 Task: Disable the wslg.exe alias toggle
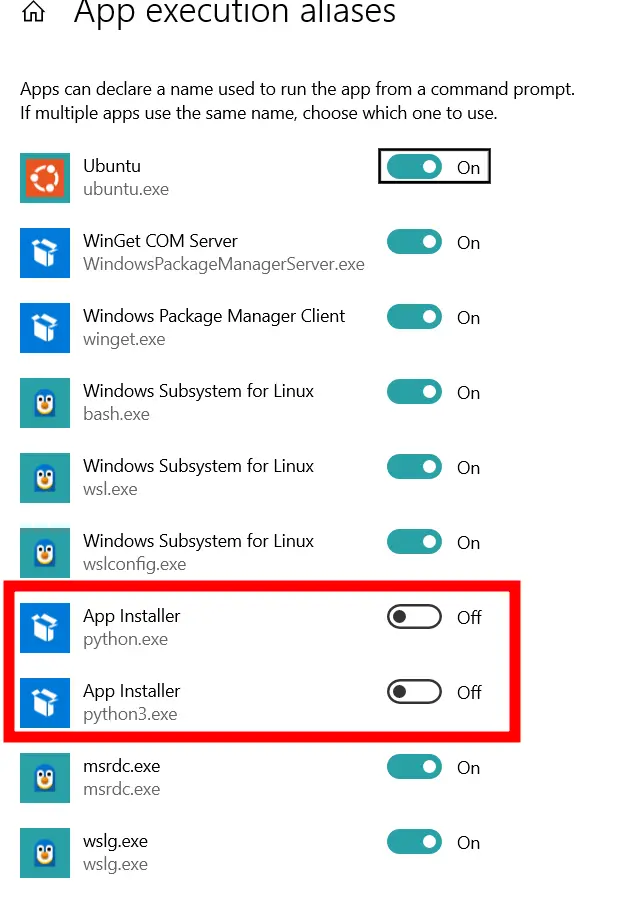pyautogui.click(x=414, y=842)
